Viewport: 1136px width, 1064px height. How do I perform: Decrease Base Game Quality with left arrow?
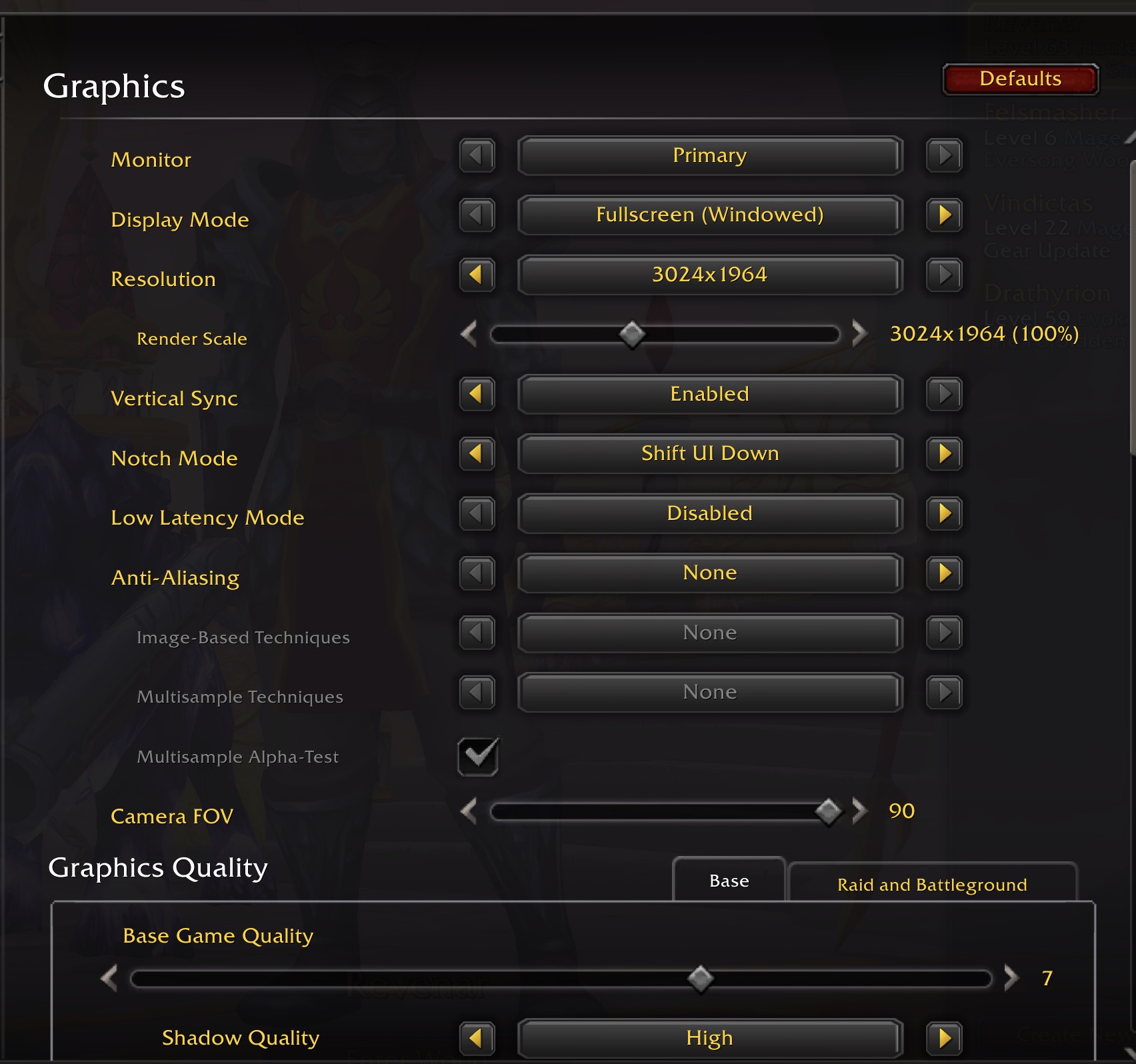point(109,979)
